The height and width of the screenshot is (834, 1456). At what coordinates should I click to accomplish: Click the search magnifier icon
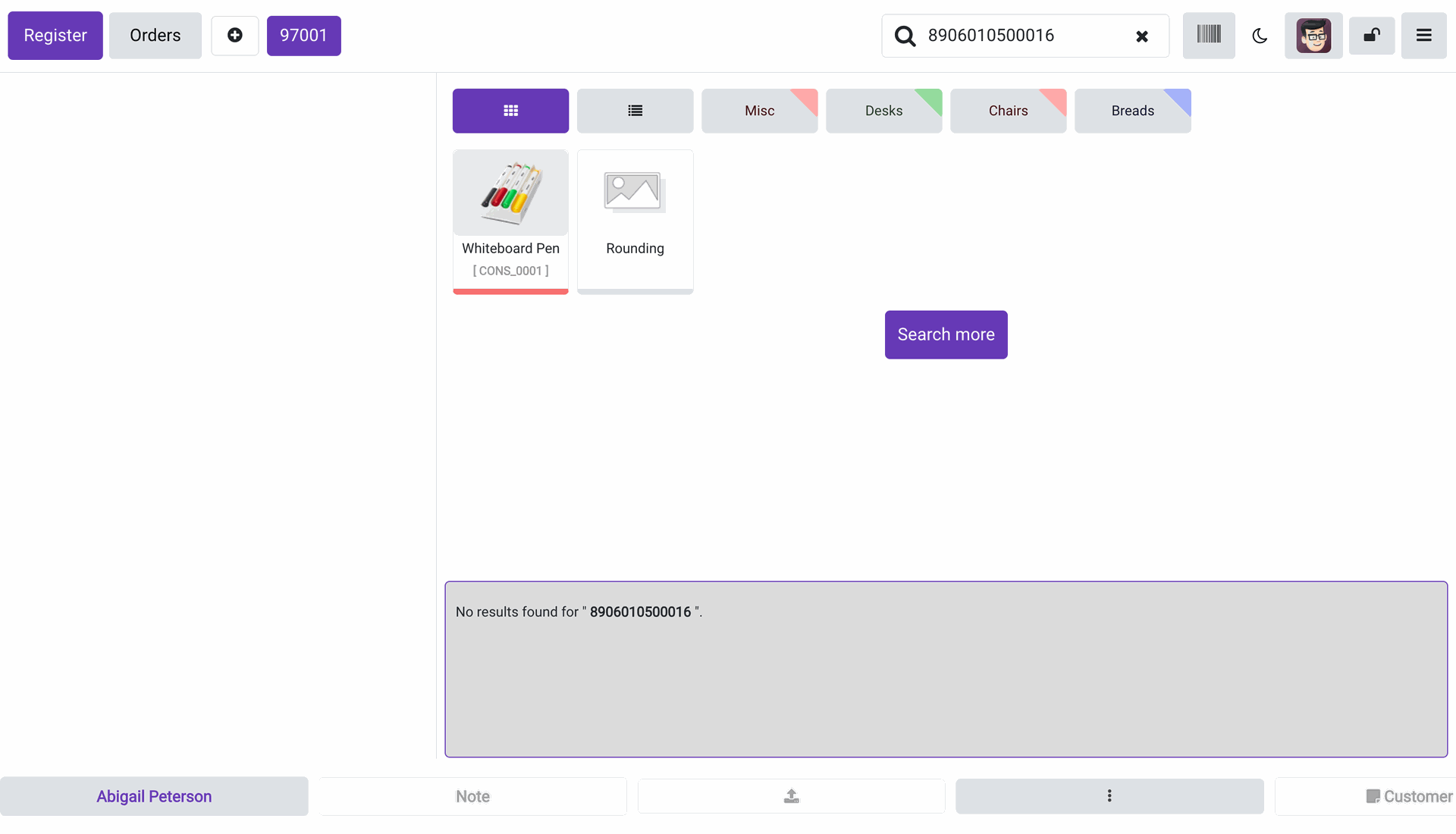pyautogui.click(x=905, y=36)
